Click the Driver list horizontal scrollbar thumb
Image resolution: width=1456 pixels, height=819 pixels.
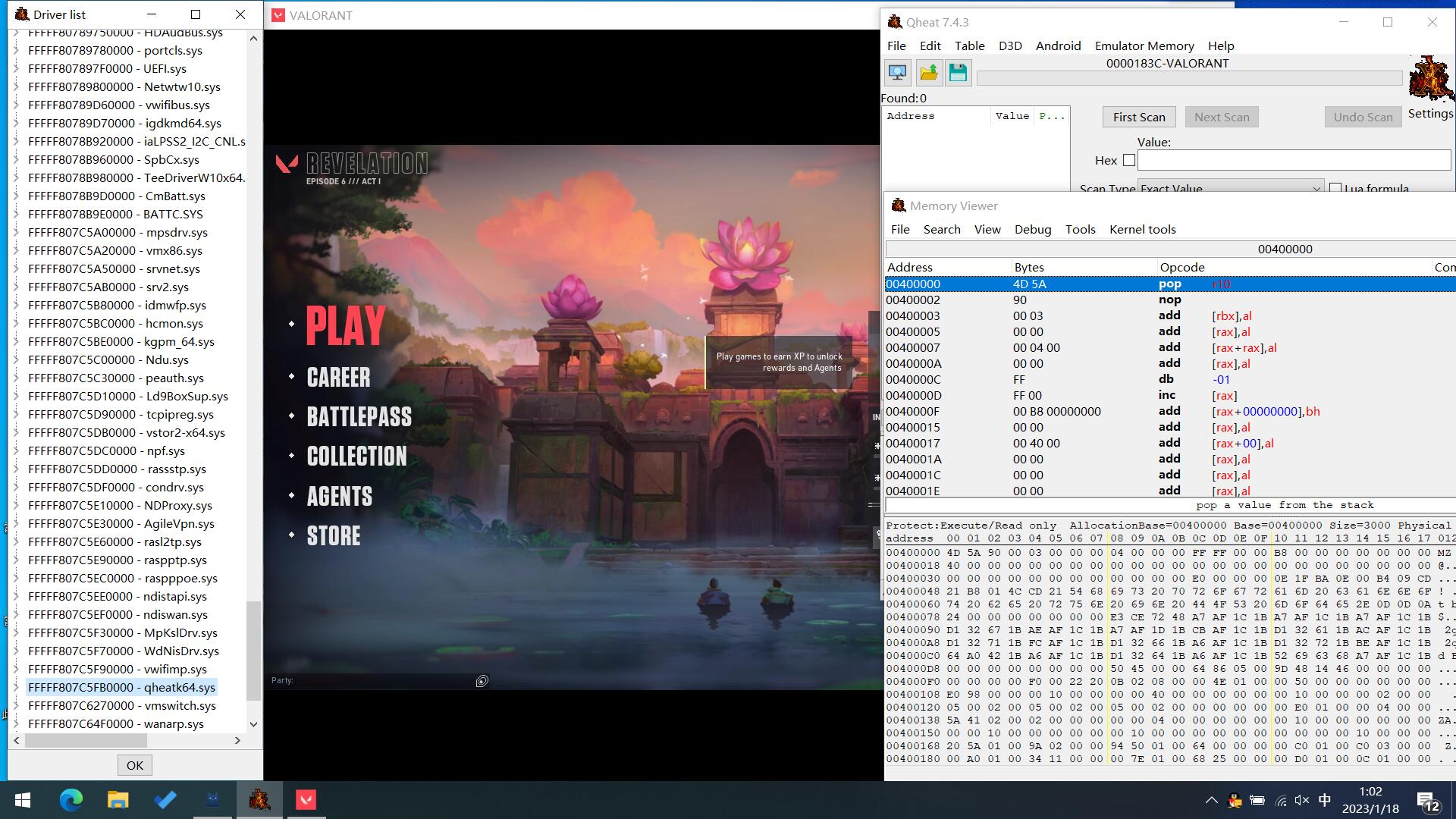86,740
